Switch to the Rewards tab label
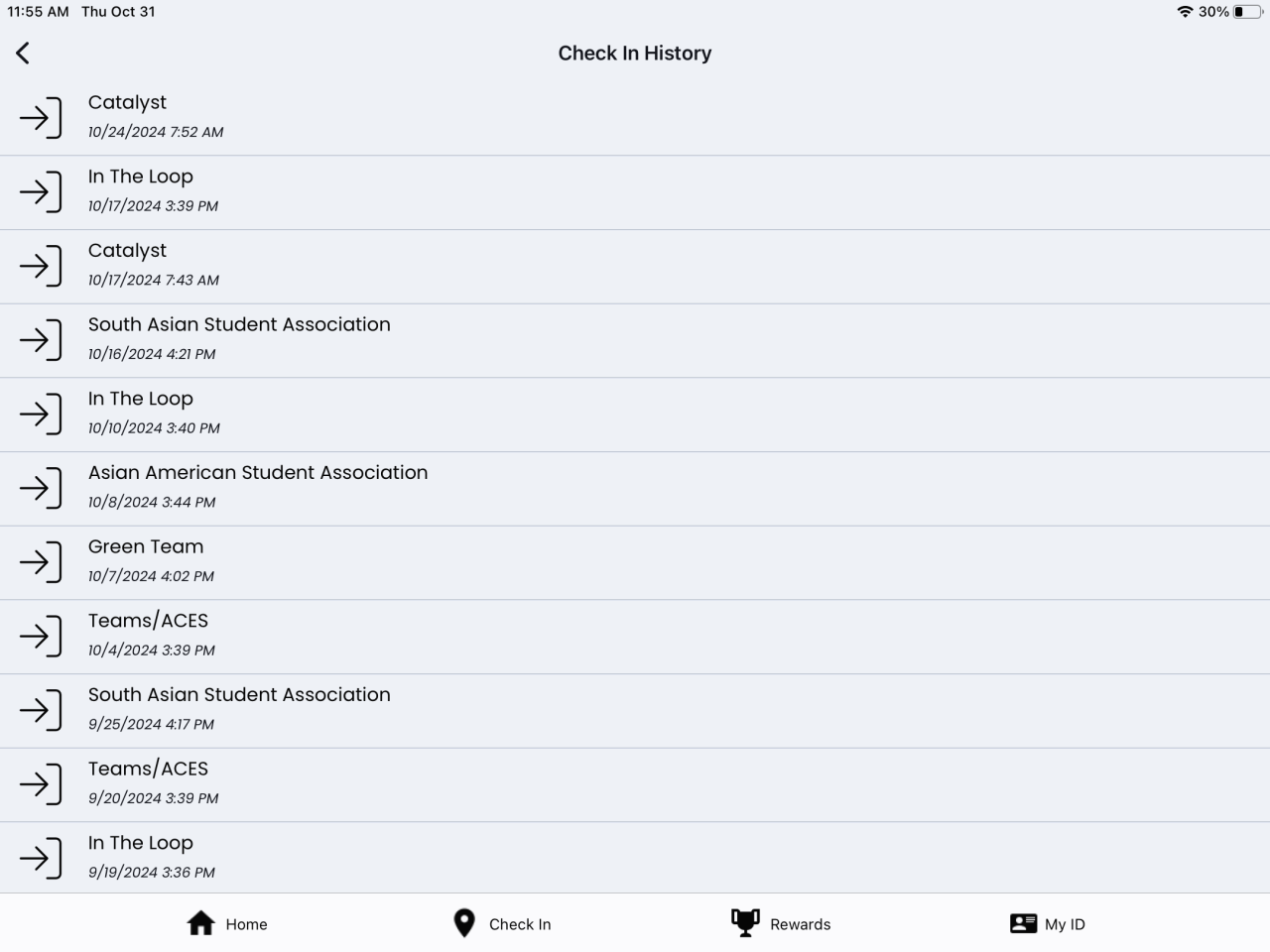1270x952 pixels. tap(800, 924)
